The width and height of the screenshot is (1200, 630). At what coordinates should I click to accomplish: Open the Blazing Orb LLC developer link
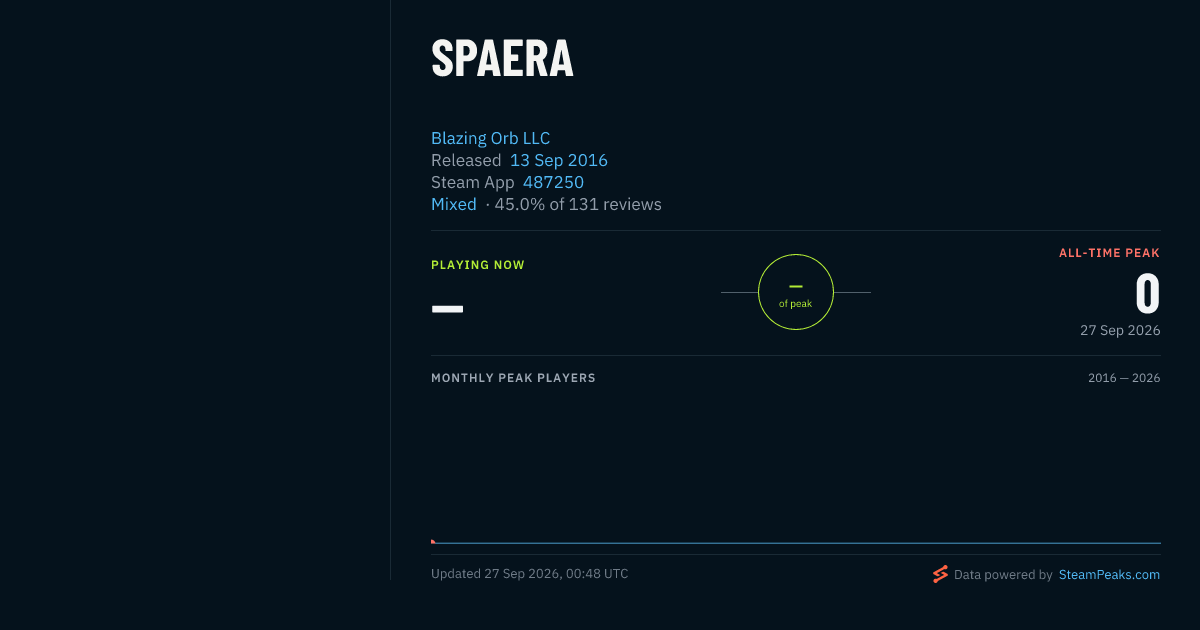pos(490,138)
